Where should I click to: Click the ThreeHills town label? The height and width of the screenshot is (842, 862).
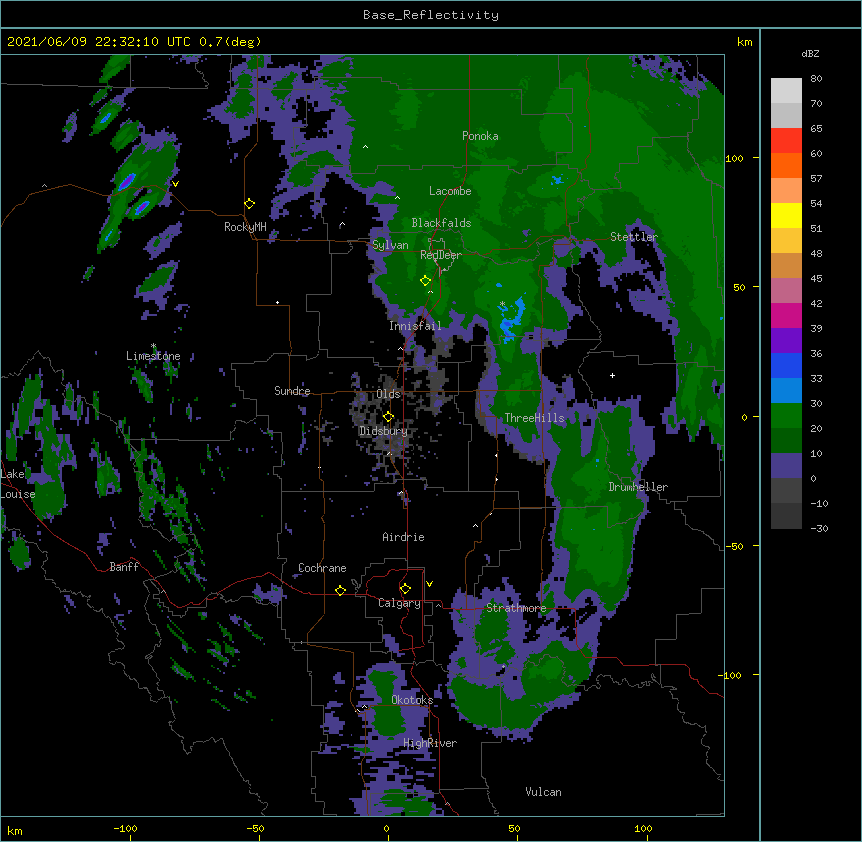[534, 418]
